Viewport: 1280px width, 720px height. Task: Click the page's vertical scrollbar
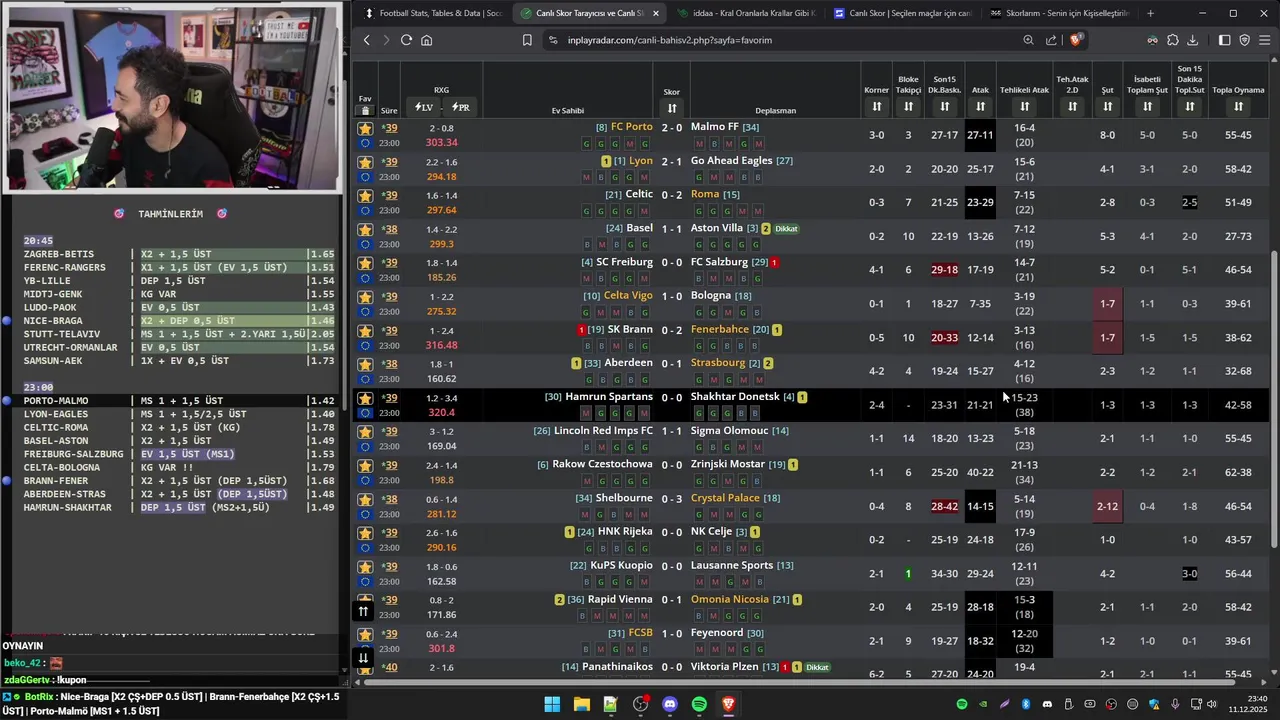[x=1273, y=400]
